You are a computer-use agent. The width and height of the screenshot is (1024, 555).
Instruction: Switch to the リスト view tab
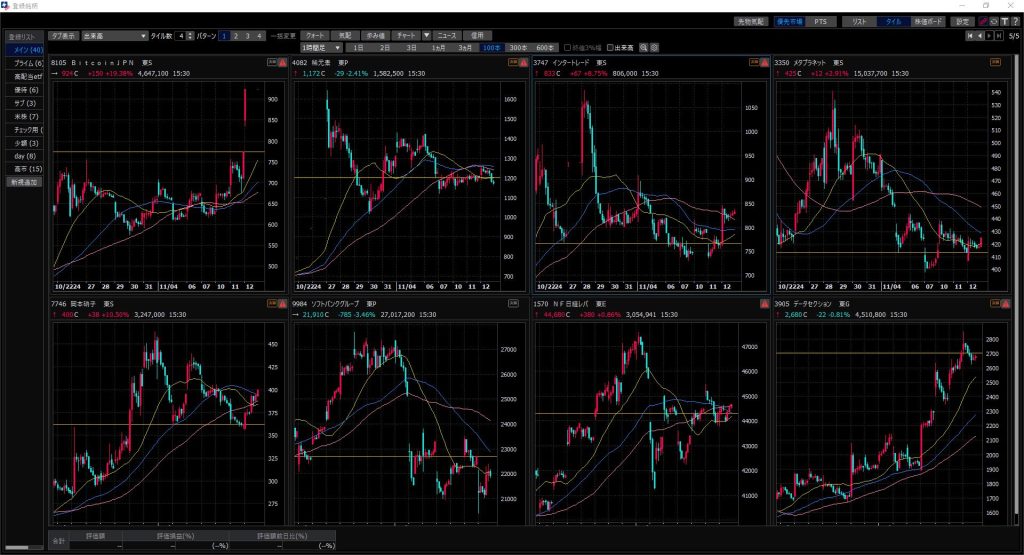click(x=858, y=21)
